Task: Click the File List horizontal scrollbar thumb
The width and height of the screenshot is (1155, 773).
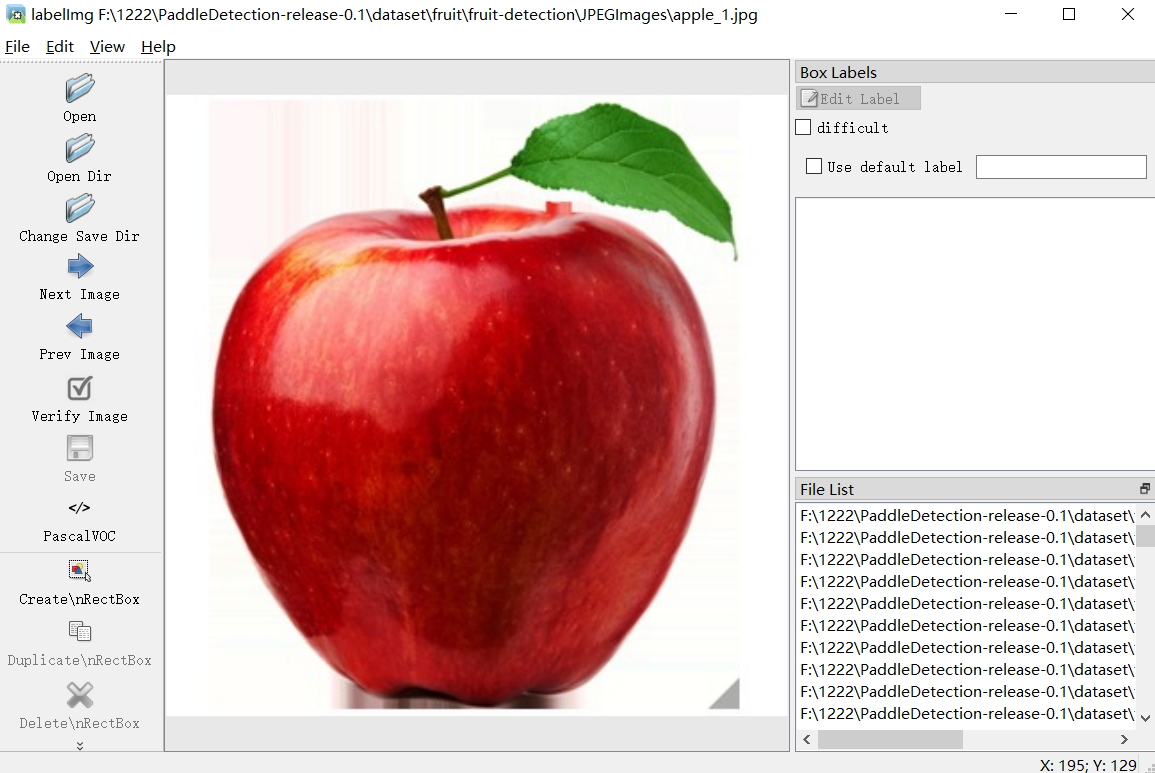Action: pos(890,739)
